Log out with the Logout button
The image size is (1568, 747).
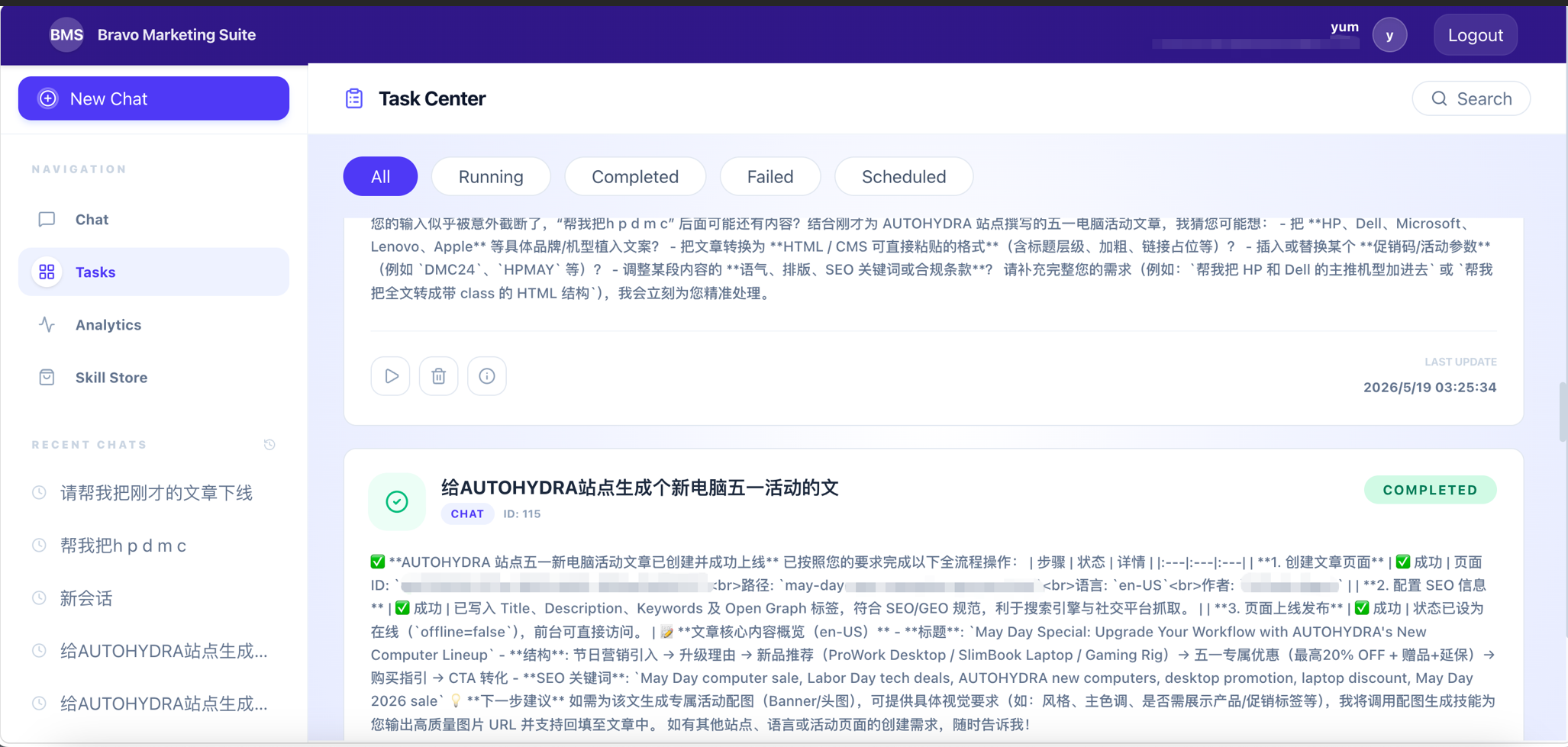1475,35
